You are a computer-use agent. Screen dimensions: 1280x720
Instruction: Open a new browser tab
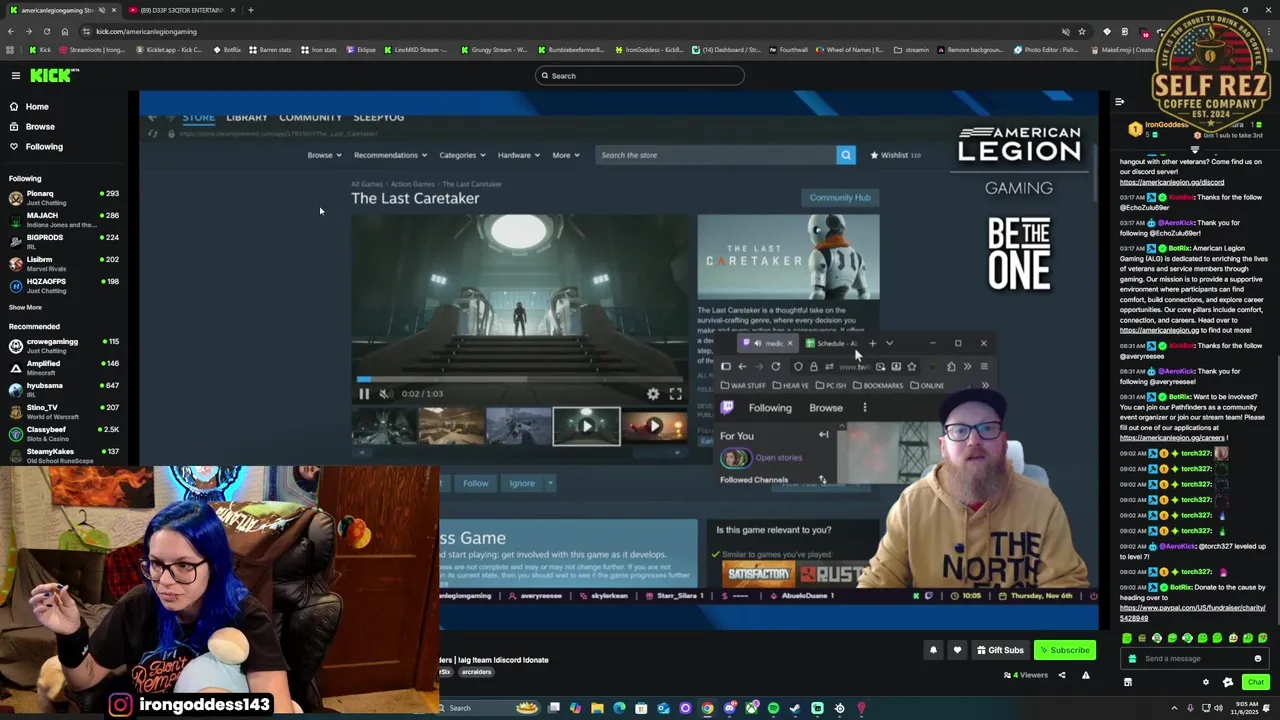[250, 10]
